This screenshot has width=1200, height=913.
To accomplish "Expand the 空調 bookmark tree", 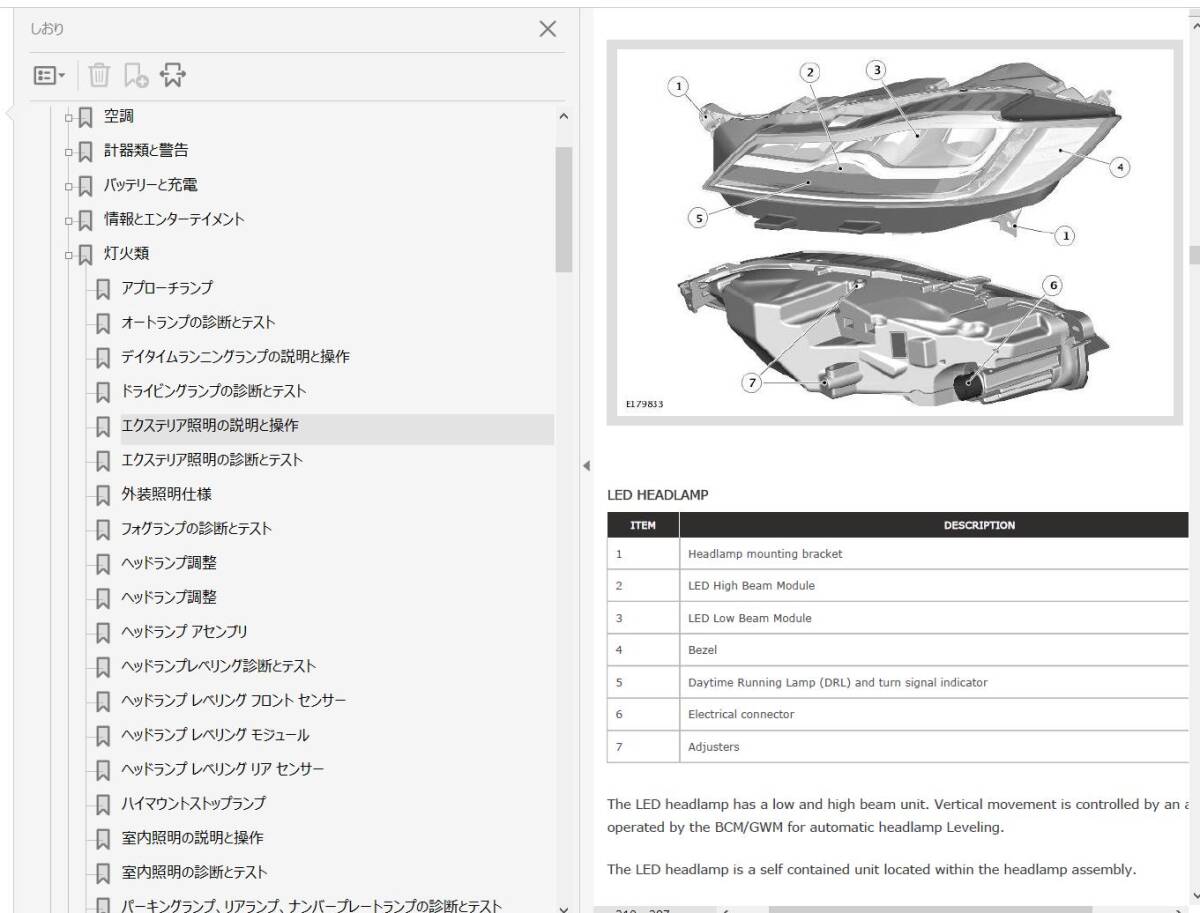I will tap(68, 116).
